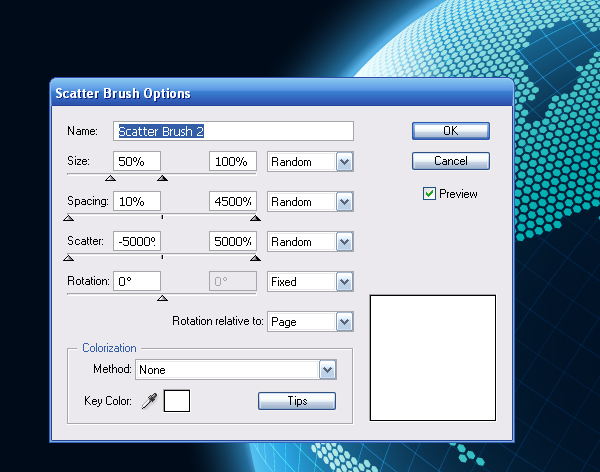Click the Rotation field showing 0°
This screenshot has height=472, width=600.
click(137, 281)
